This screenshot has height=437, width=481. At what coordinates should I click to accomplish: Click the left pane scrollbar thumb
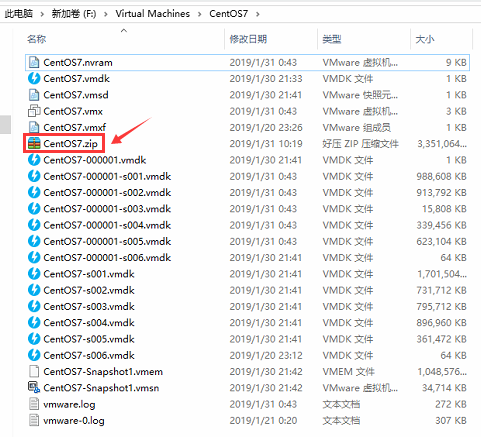(5, 124)
